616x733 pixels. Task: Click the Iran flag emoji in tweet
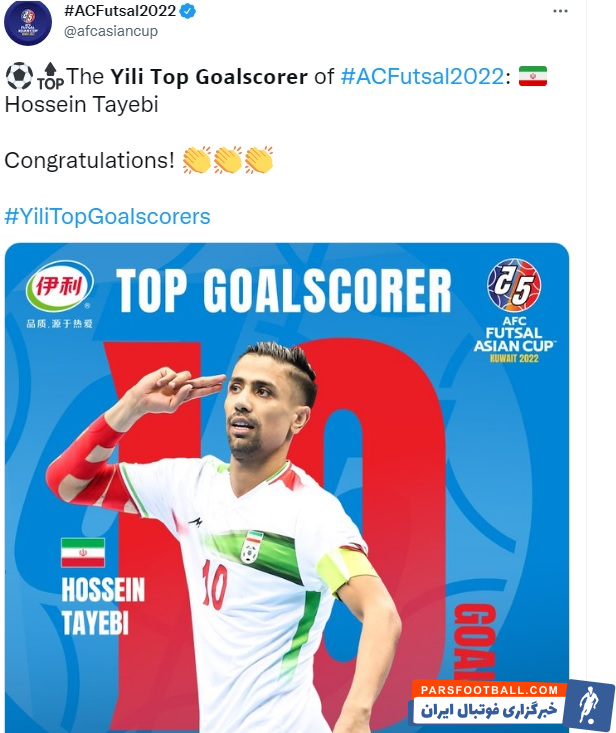point(532,76)
